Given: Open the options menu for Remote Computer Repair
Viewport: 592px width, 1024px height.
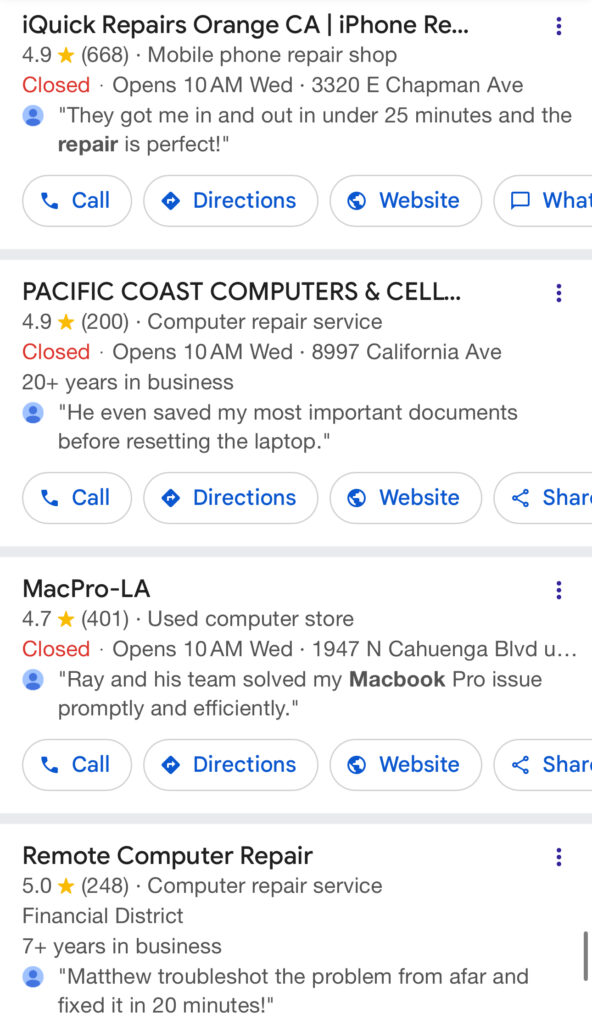Looking at the screenshot, I should [x=559, y=857].
